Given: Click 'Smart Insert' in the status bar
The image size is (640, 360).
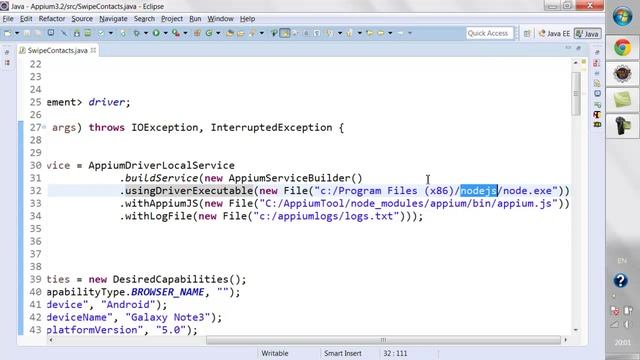Looking at the screenshot, I should click(343, 353).
